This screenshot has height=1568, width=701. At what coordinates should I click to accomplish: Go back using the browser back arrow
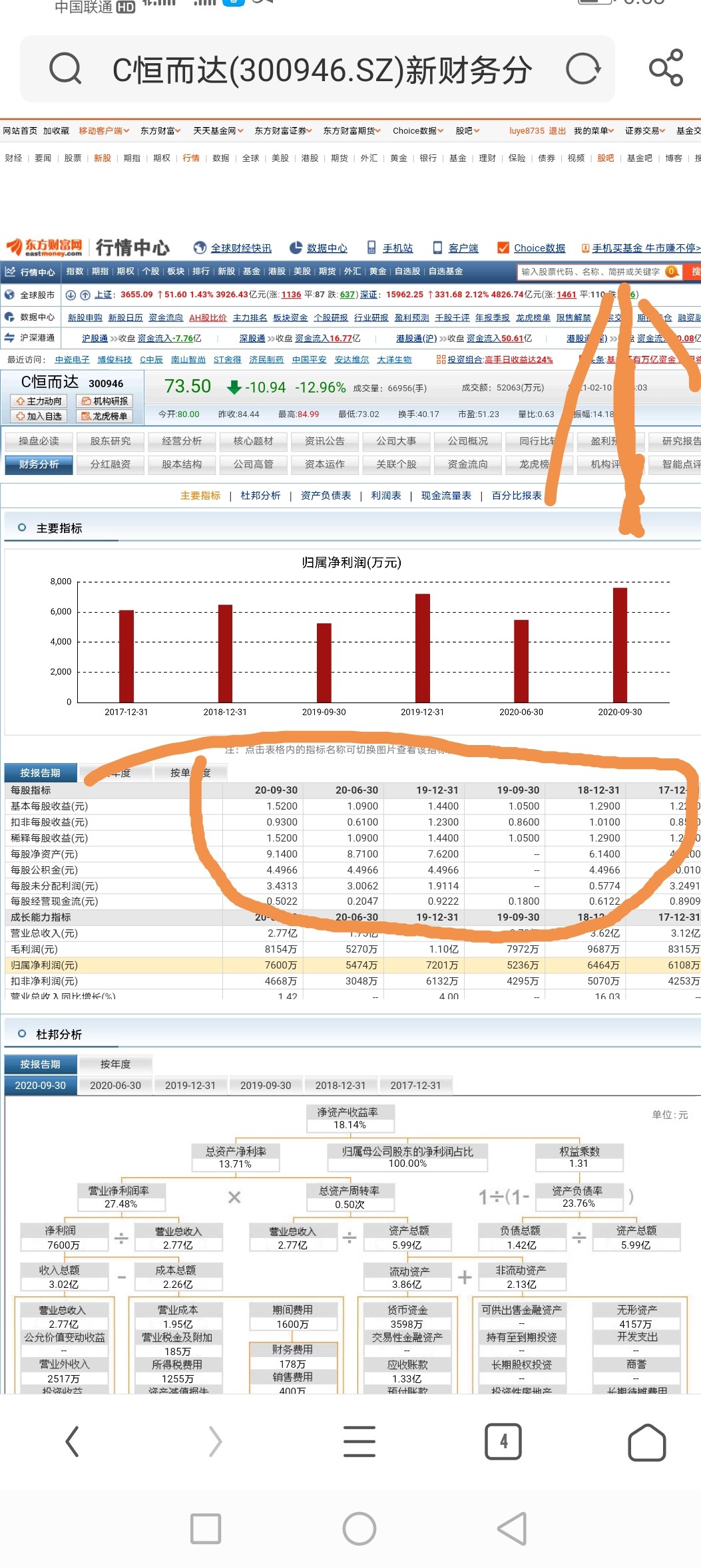(72, 1442)
